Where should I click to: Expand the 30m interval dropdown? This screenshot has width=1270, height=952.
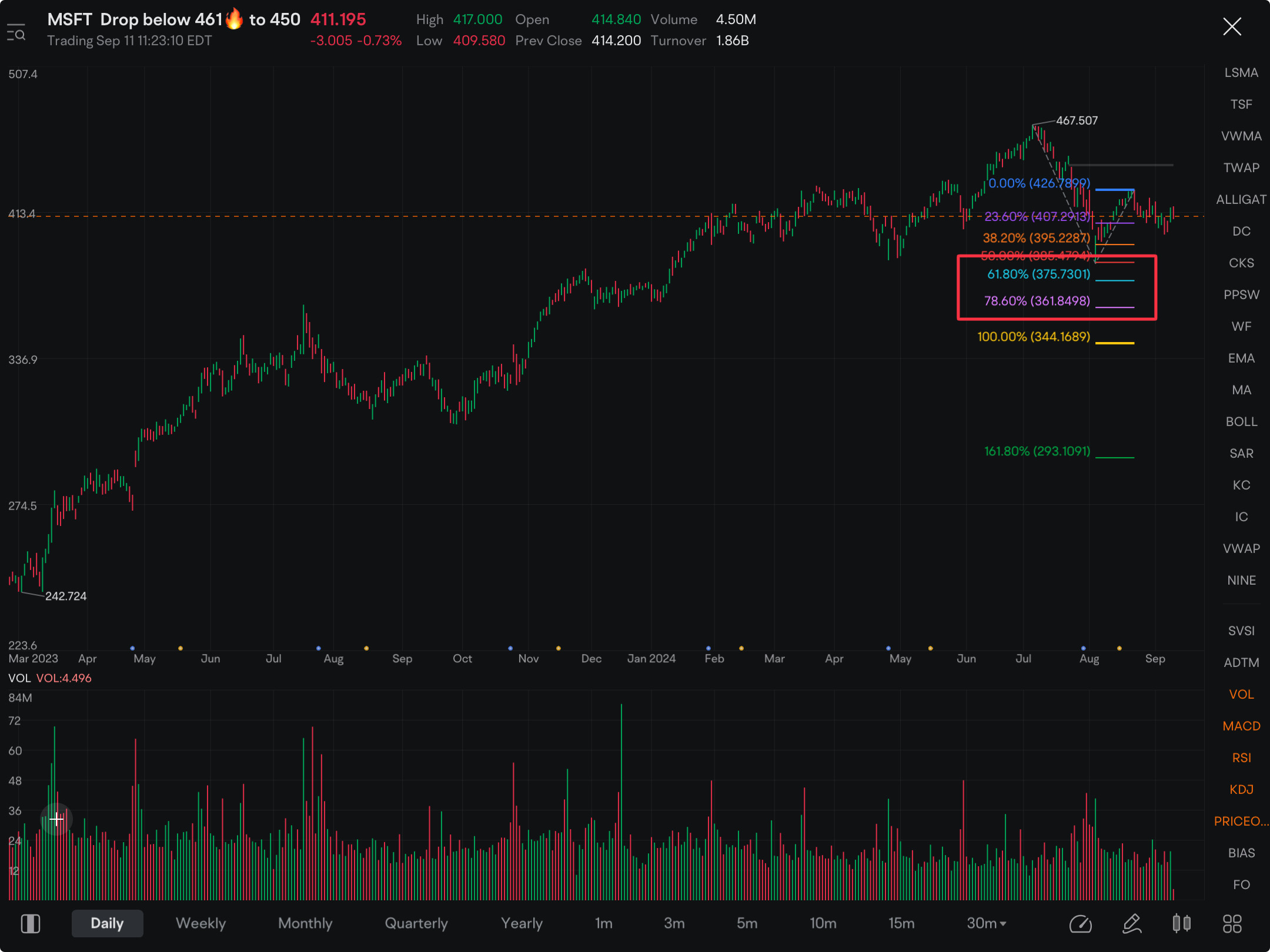(987, 923)
